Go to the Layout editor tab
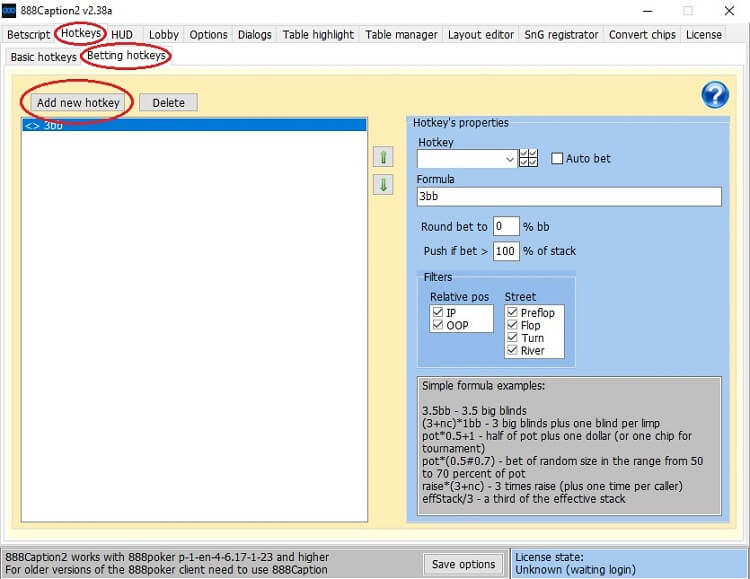 coord(481,34)
